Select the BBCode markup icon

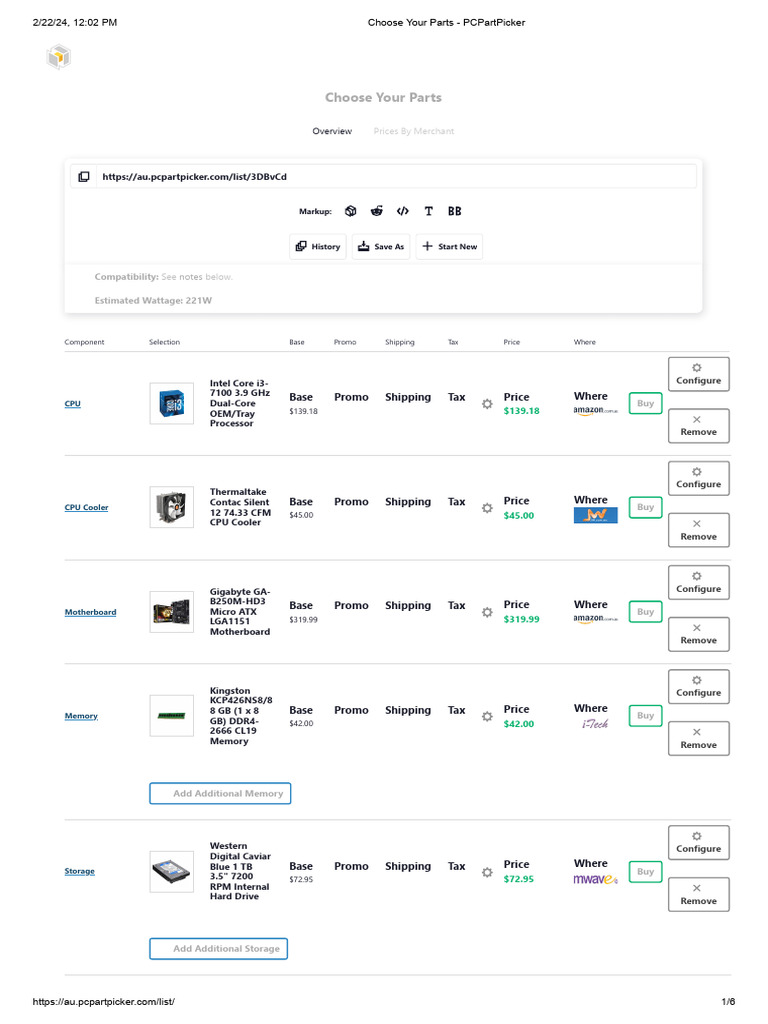tap(455, 211)
